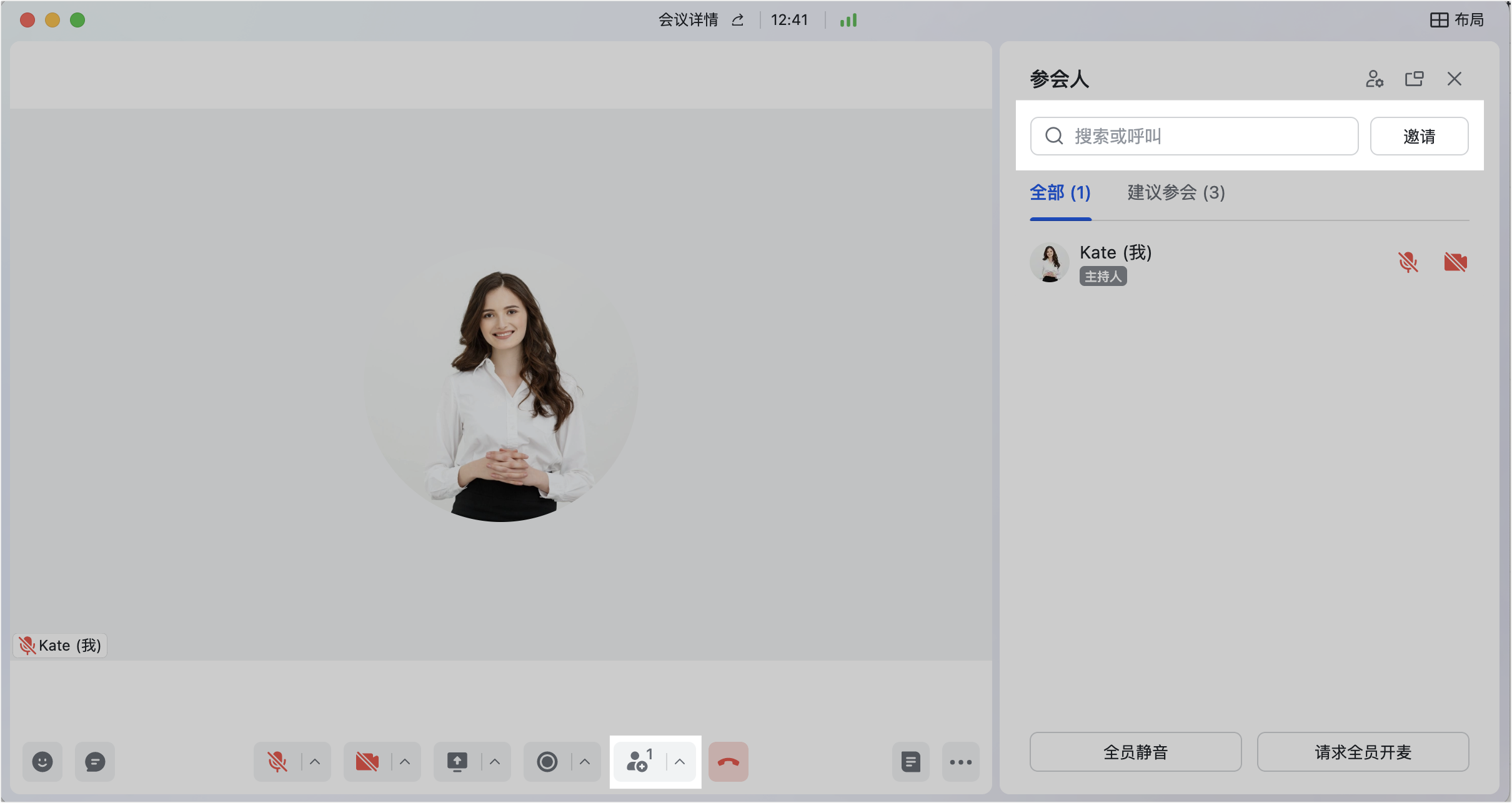Expand recording options arrow
Viewport: 1512px width, 803px height.
585,761
